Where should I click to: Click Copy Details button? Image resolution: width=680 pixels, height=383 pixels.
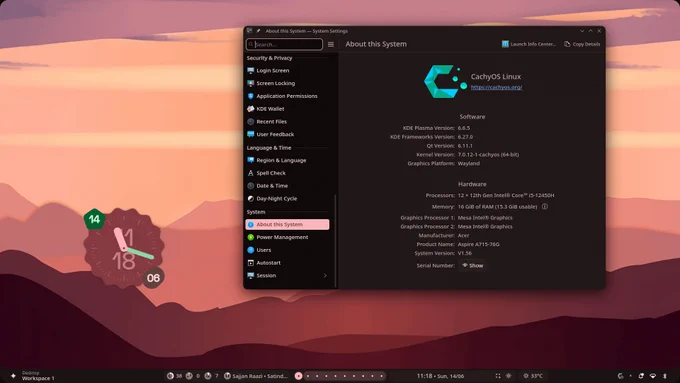(582, 44)
